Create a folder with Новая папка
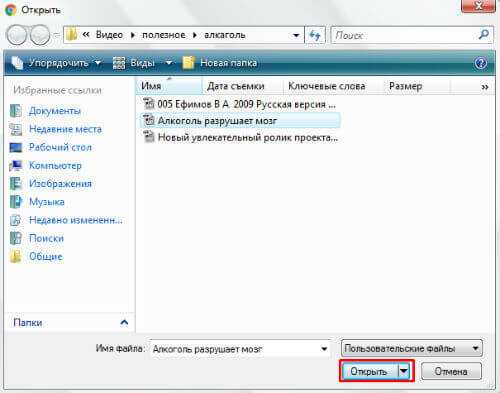 [220, 63]
